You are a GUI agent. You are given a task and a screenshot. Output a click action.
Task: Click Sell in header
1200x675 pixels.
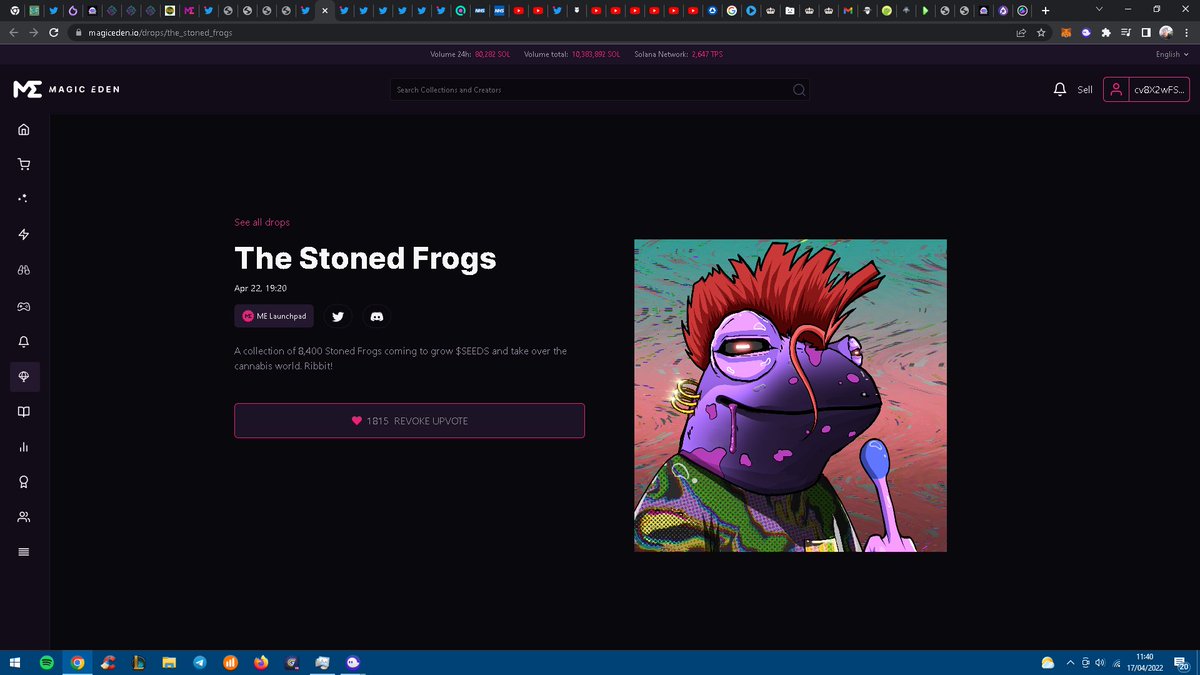coord(1085,90)
